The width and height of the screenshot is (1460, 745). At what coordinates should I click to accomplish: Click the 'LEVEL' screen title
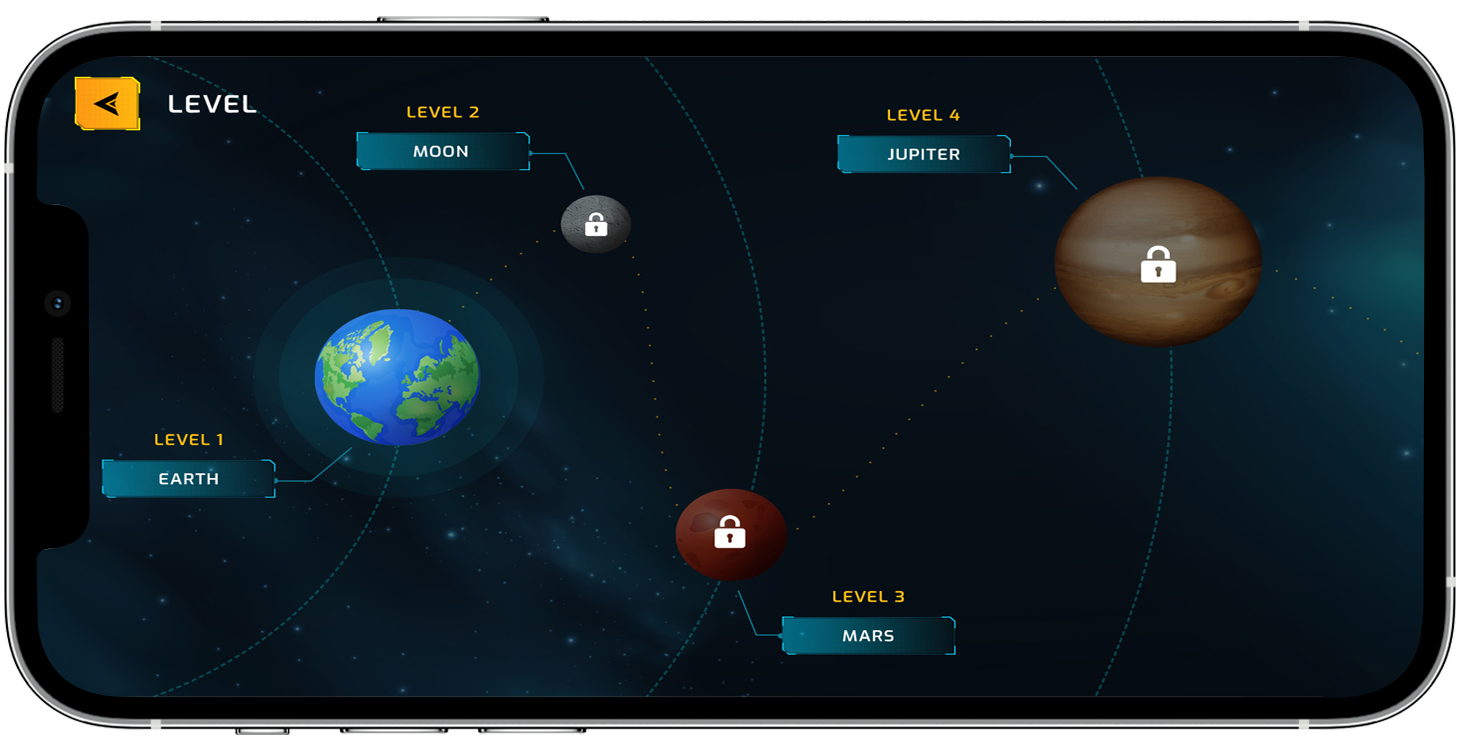coord(212,104)
